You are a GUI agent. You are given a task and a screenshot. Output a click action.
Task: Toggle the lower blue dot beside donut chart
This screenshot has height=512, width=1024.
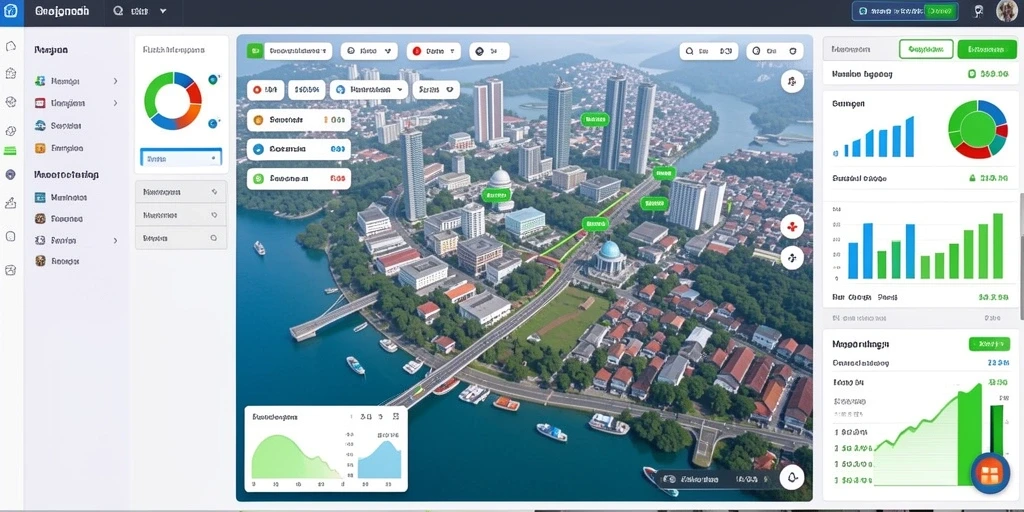[213, 123]
